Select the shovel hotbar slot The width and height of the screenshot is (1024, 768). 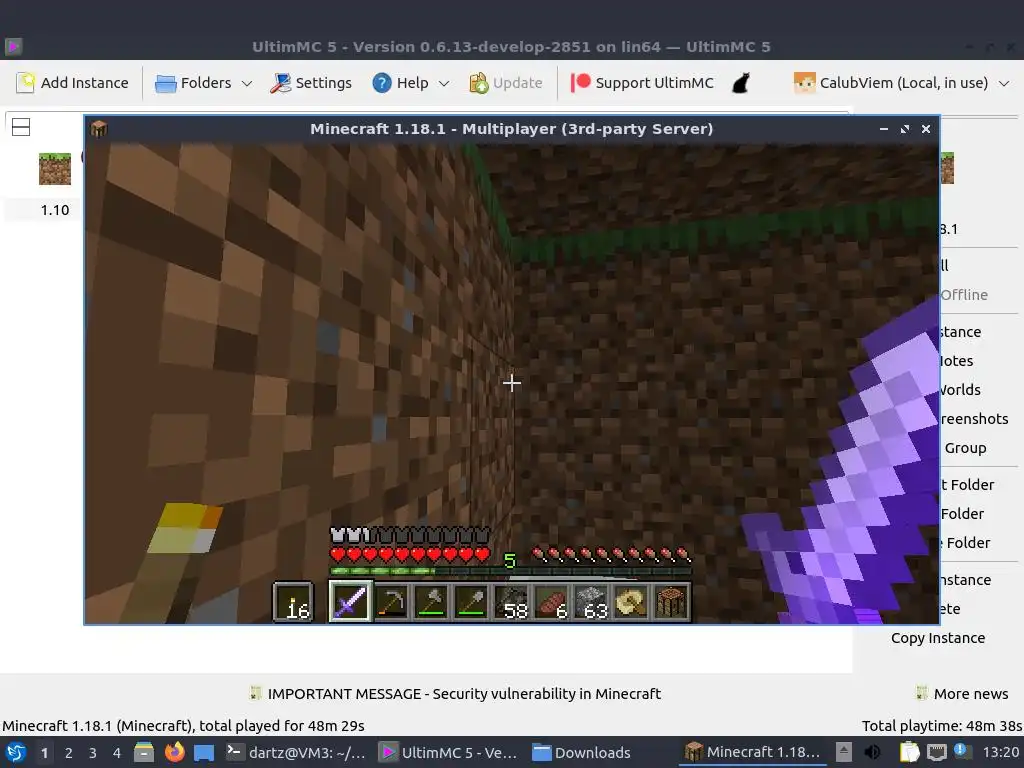[471, 601]
